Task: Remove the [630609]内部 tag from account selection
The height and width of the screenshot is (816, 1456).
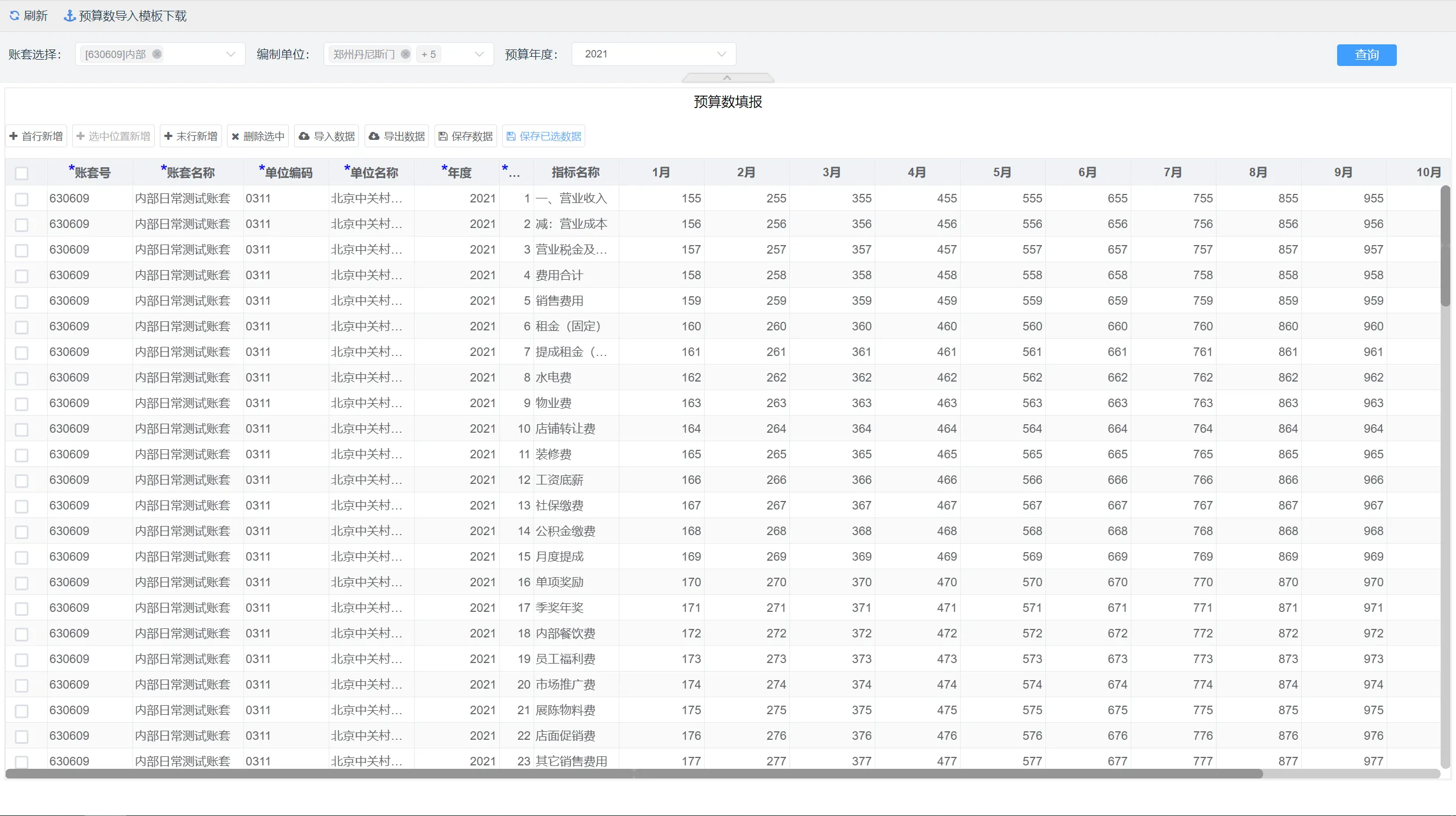Action: (x=157, y=54)
